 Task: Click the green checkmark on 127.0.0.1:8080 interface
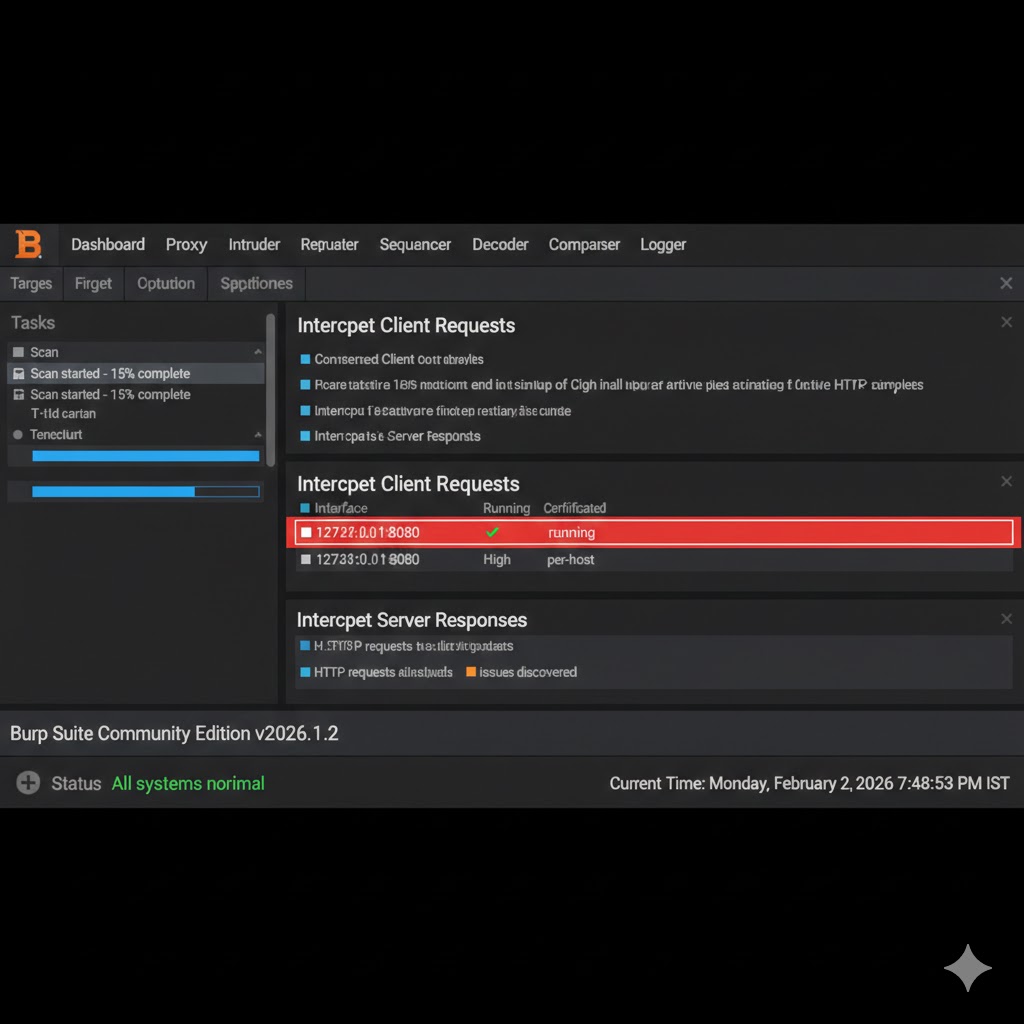(x=492, y=532)
